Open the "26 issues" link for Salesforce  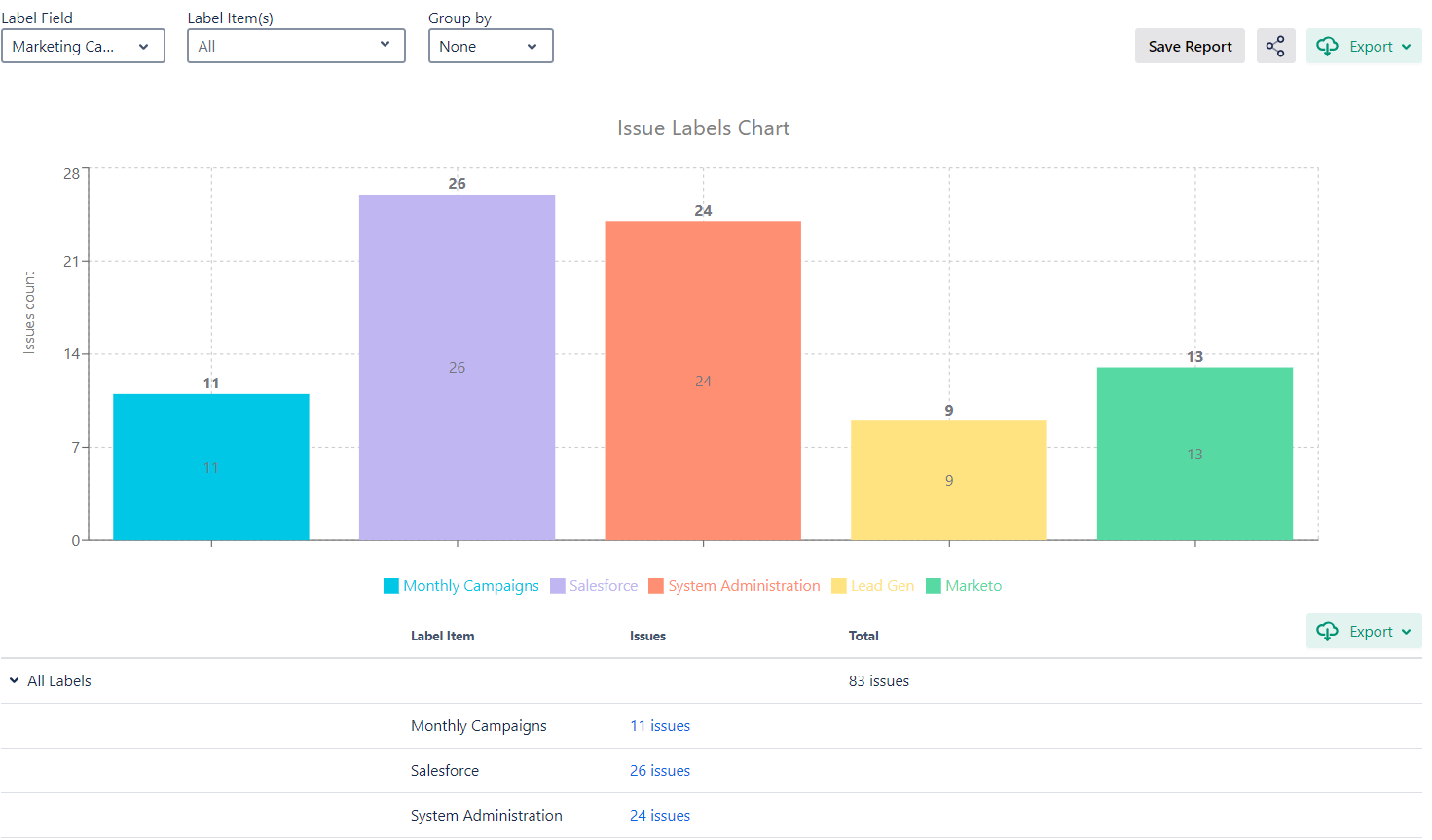pyautogui.click(x=660, y=770)
